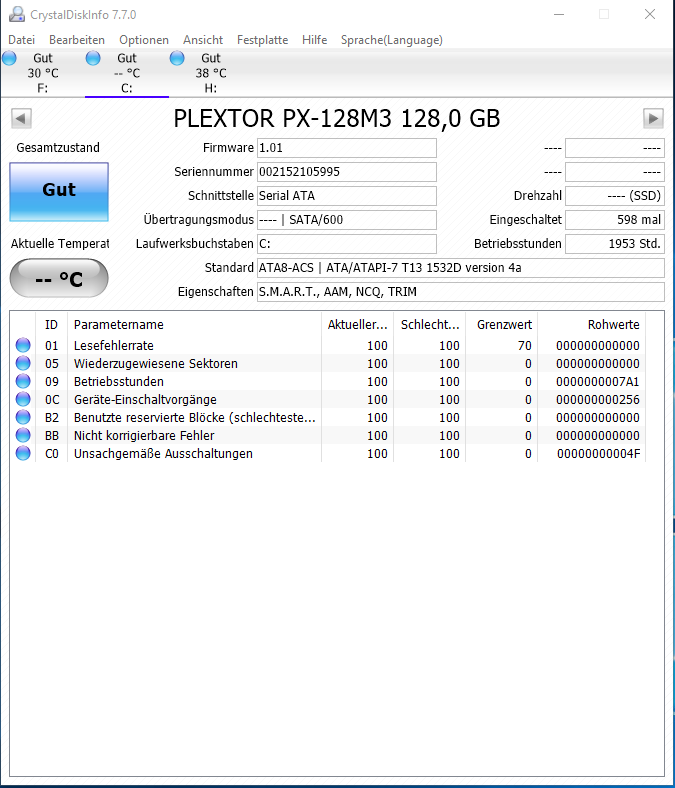The image size is (675, 788).
Task: Select Unsachgemäße Ausschaltungen parameter name
Action: (x=163, y=454)
